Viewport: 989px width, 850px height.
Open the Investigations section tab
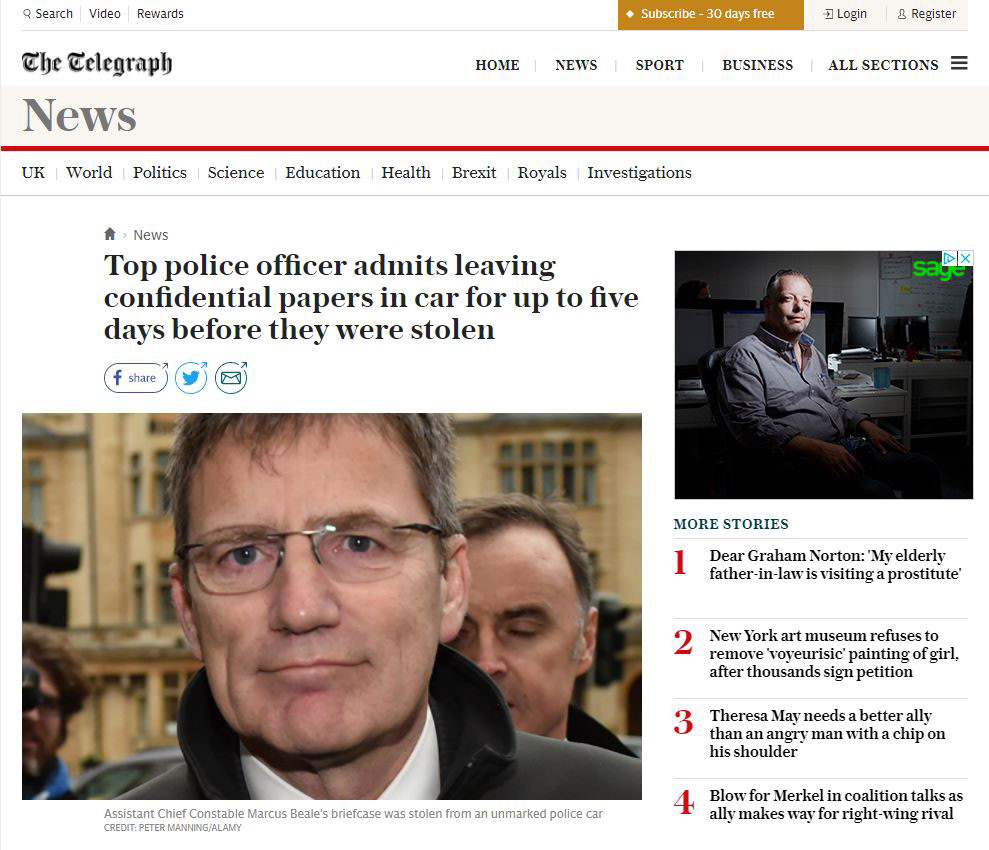coord(640,173)
